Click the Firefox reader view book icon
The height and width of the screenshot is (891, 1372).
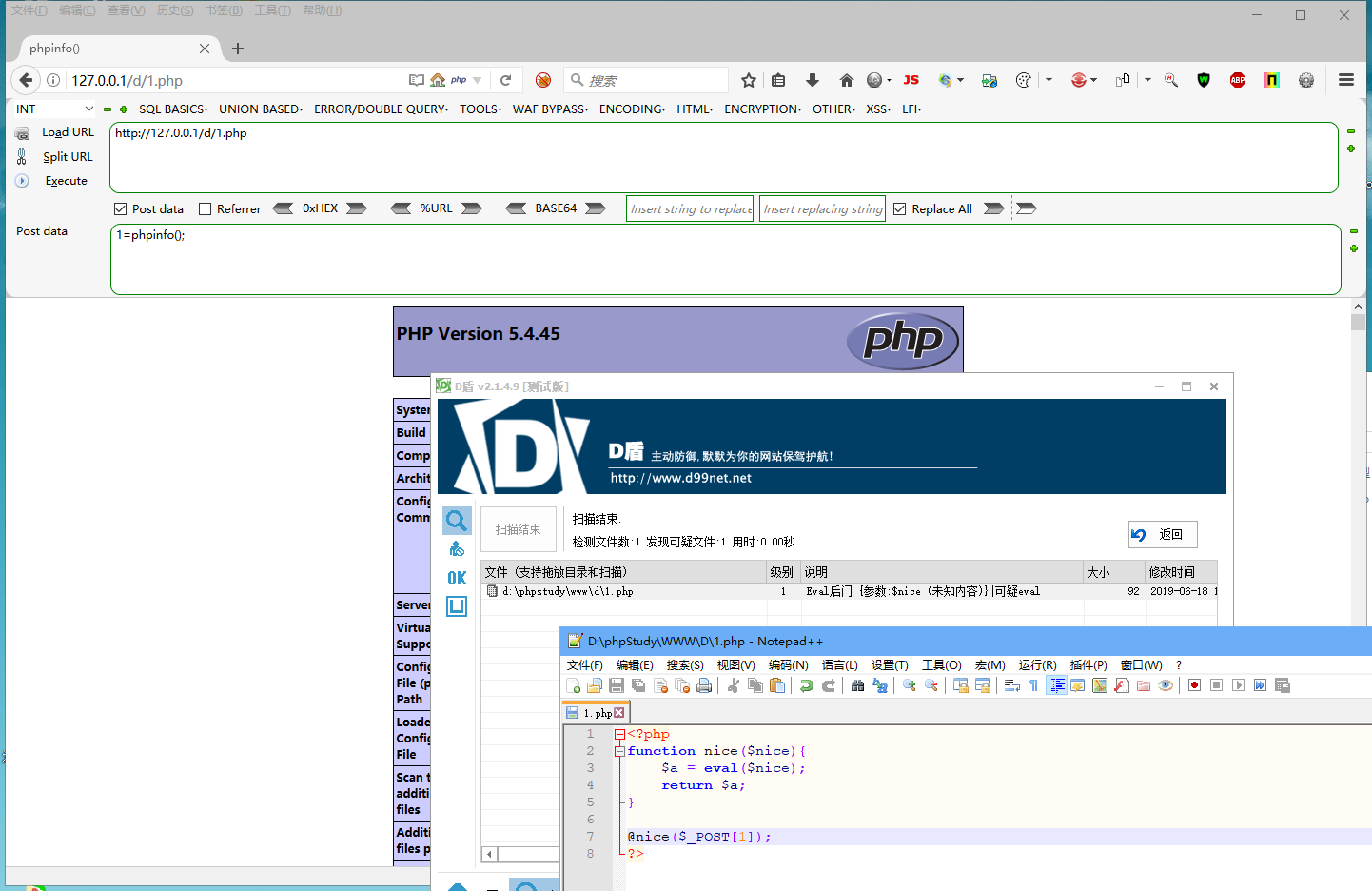coord(417,80)
